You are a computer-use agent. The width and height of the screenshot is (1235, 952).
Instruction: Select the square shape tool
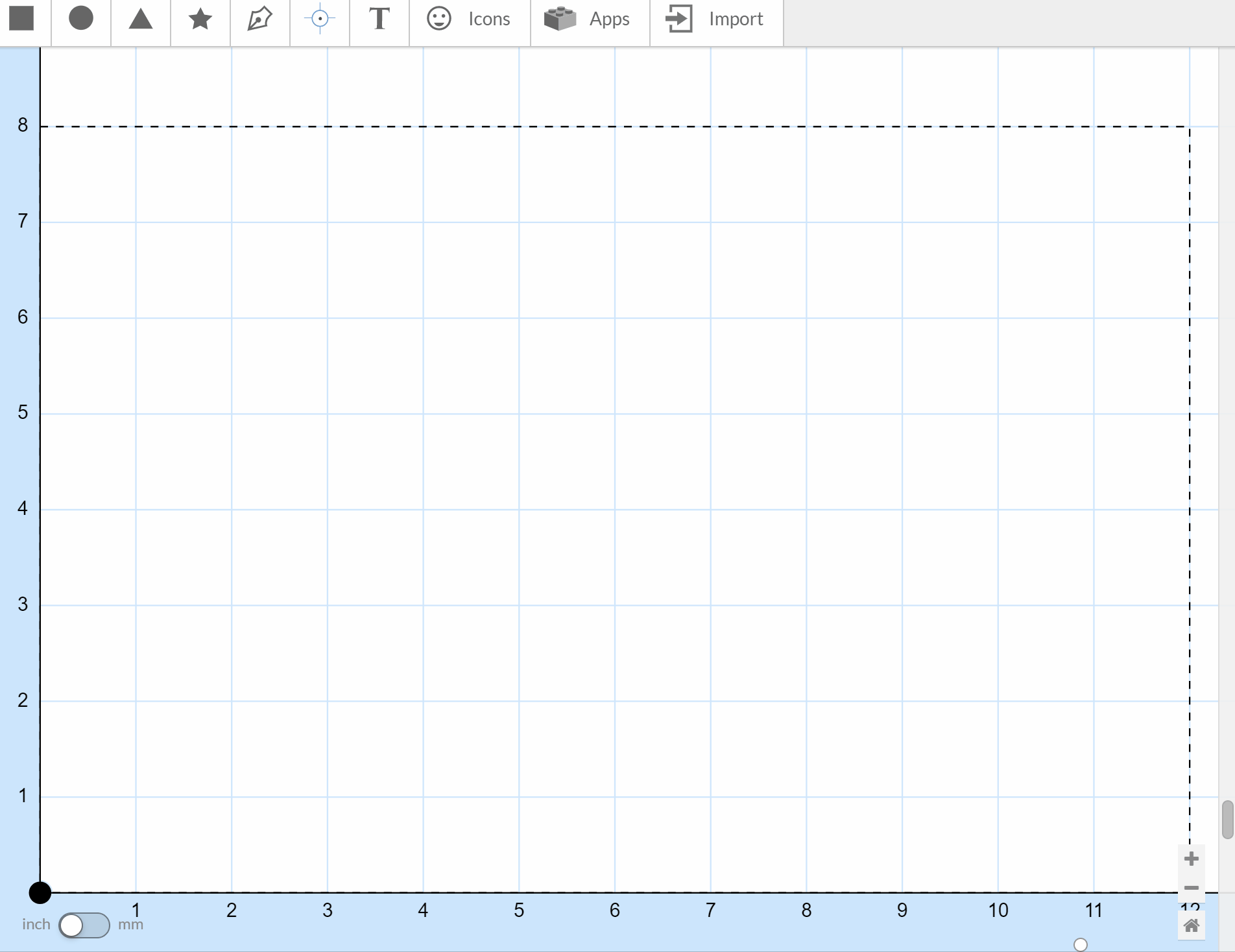pos(23,19)
